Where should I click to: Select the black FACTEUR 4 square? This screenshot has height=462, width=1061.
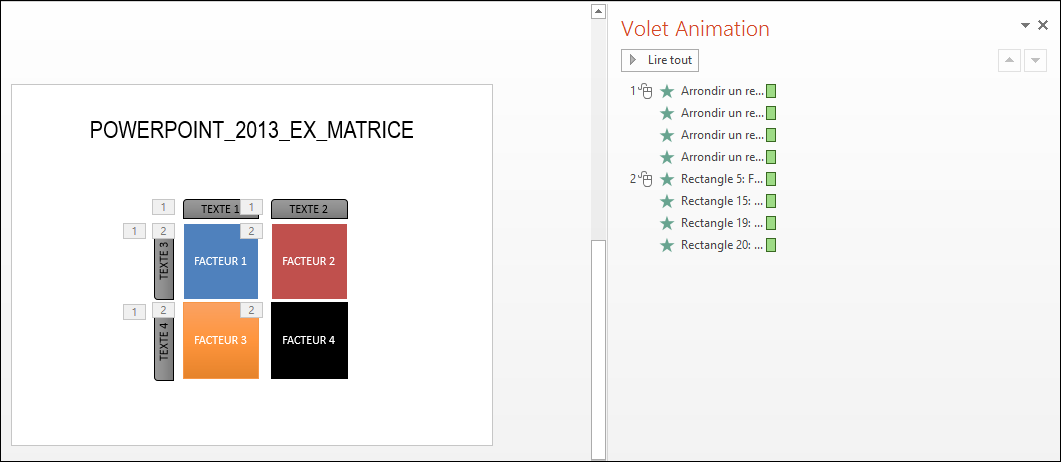click(x=309, y=340)
